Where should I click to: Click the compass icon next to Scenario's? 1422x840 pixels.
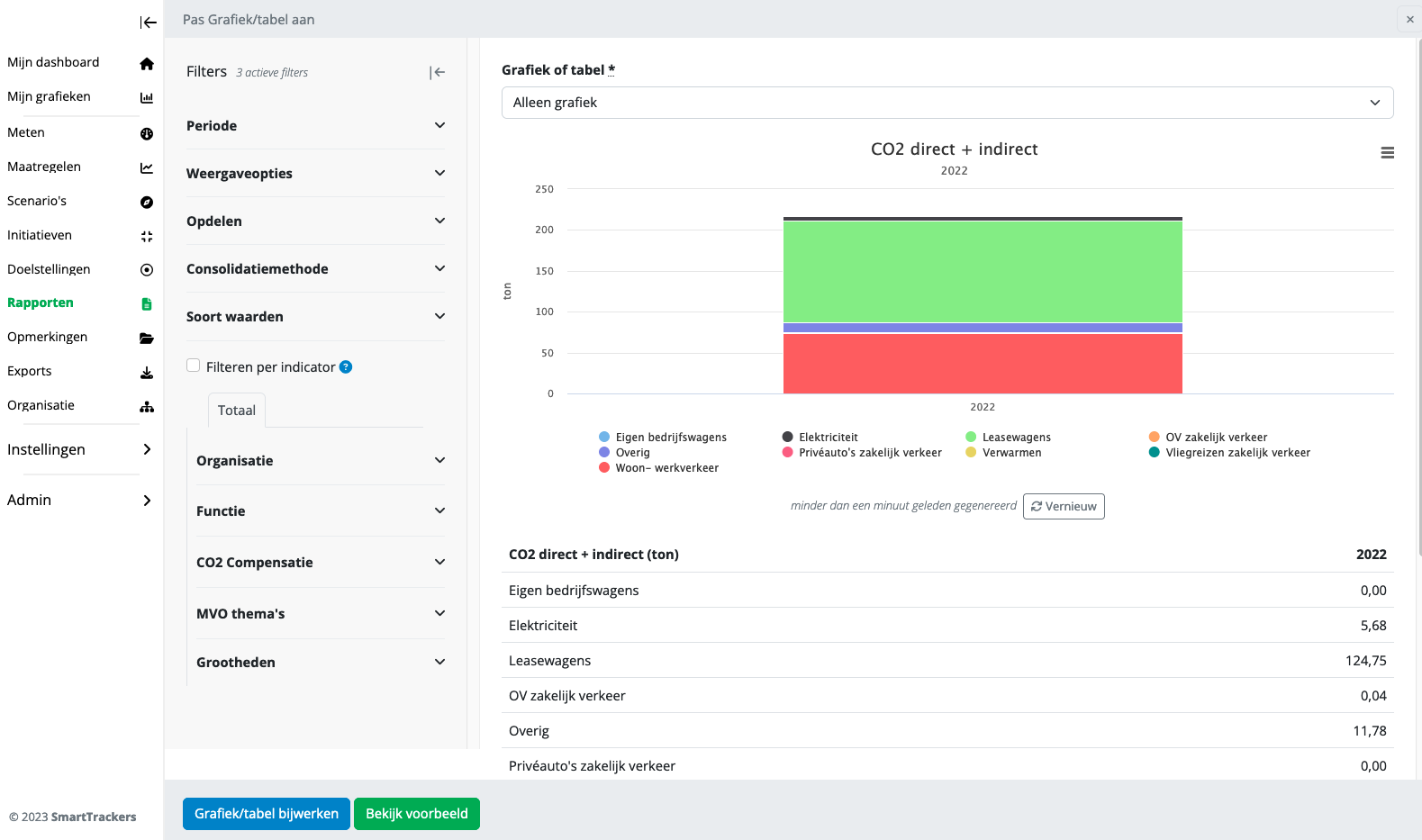point(147,202)
